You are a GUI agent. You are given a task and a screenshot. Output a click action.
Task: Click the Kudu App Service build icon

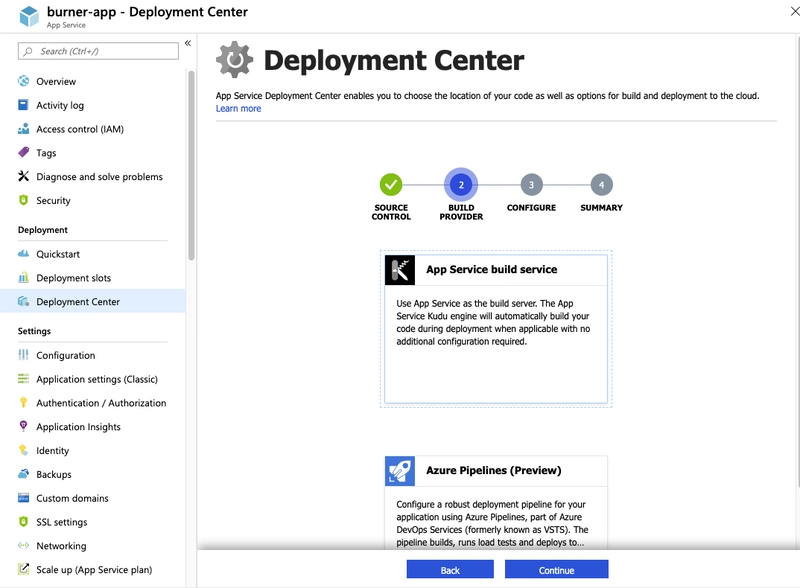pos(399,270)
